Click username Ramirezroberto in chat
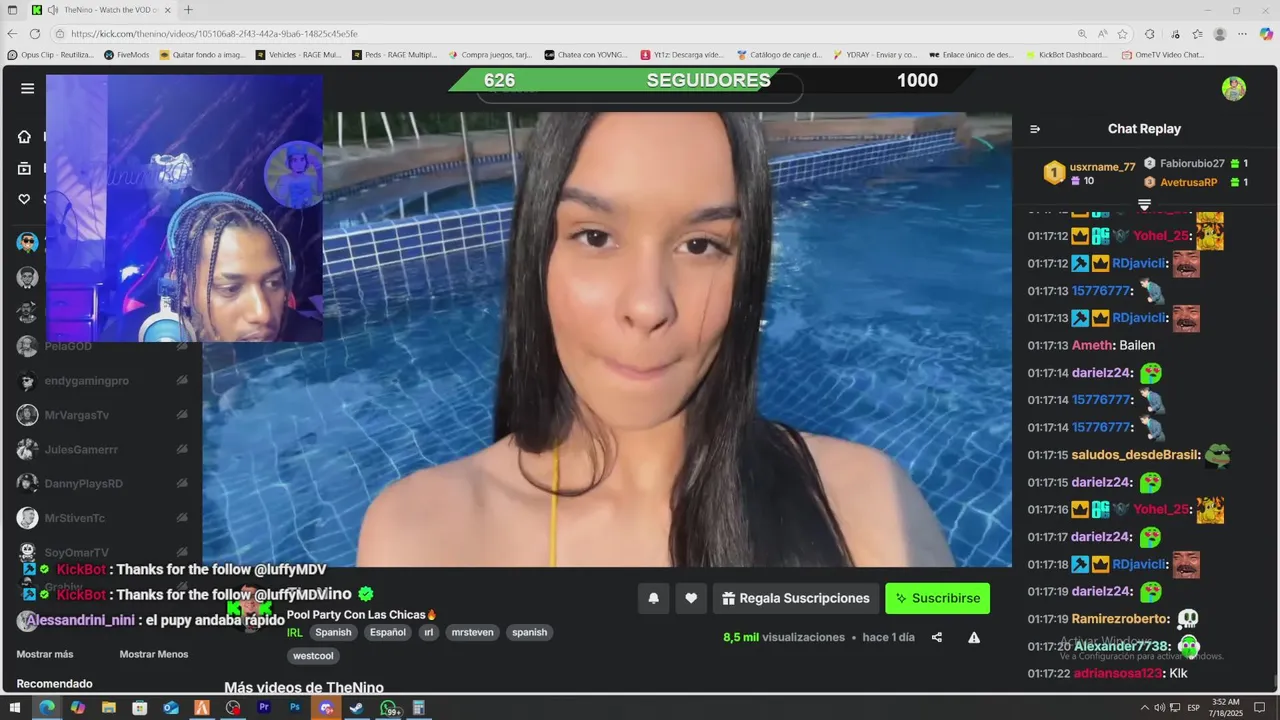Image resolution: width=1280 pixels, height=720 pixels. point(1119,619)
